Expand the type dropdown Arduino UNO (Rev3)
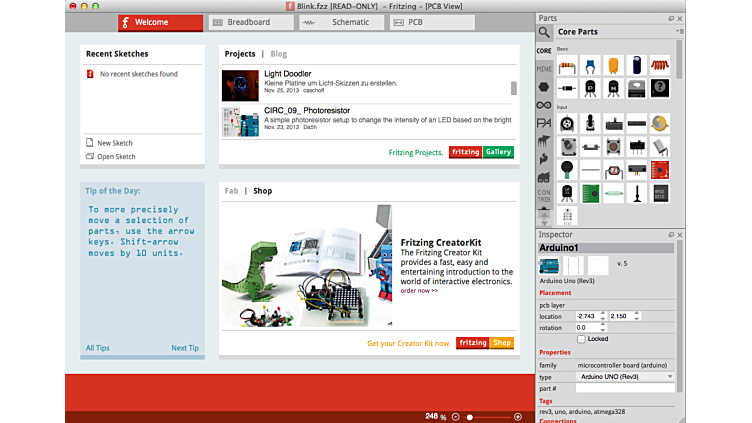 (625, 377)
